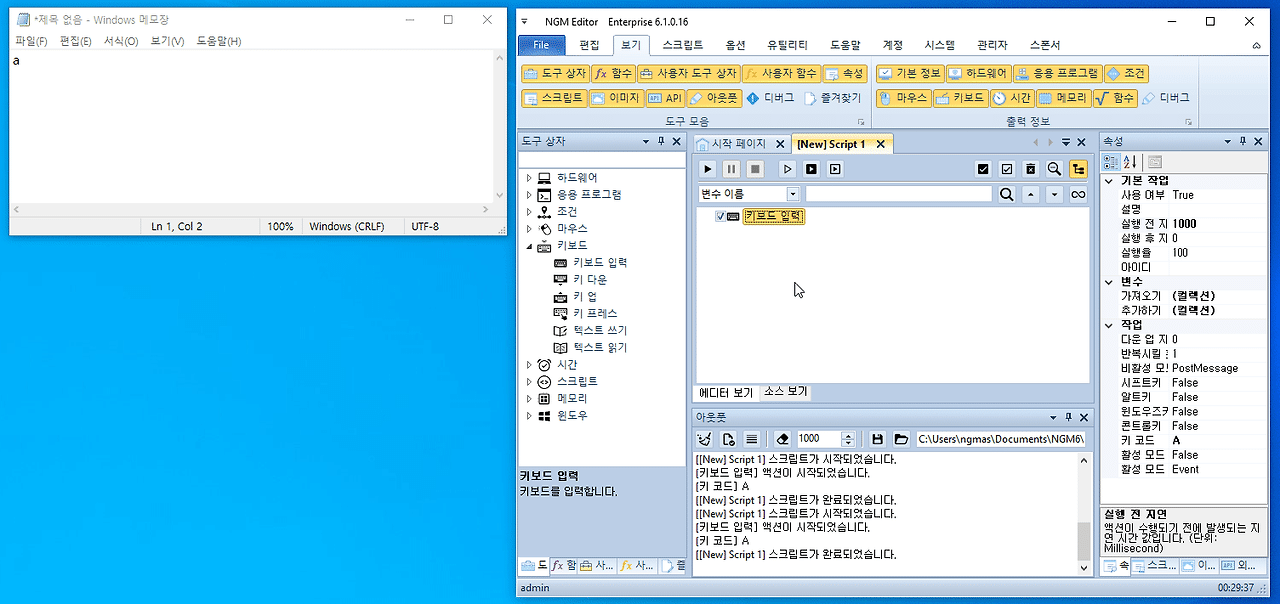The height and width of the screenshot is (604, 1280).
Task: Run the script with the solid Play button
Action: point(707,169)
